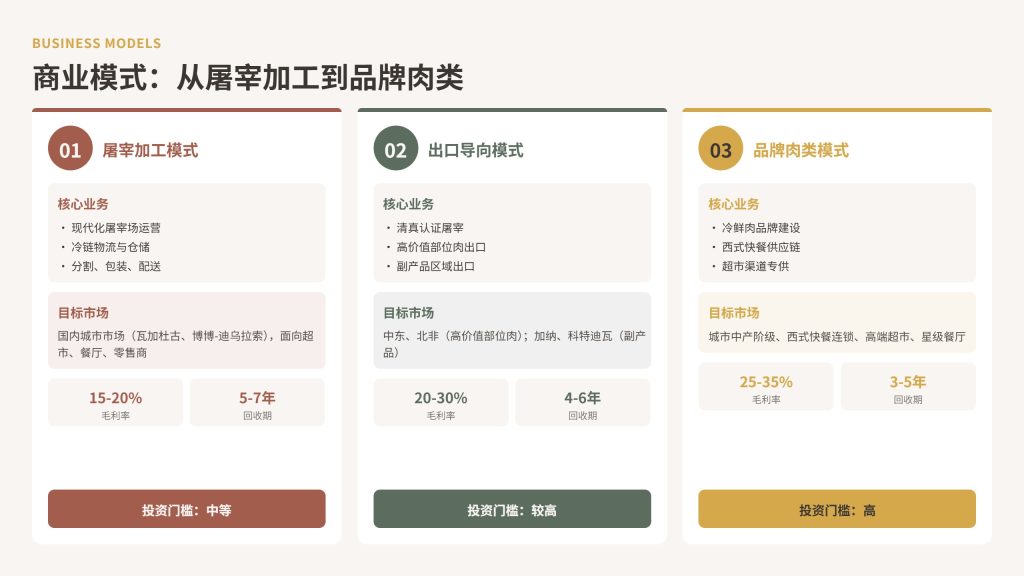Screen dimensions: 1024x576
Task: Click the BUSINESS MODELS header label
Action: 97,44
